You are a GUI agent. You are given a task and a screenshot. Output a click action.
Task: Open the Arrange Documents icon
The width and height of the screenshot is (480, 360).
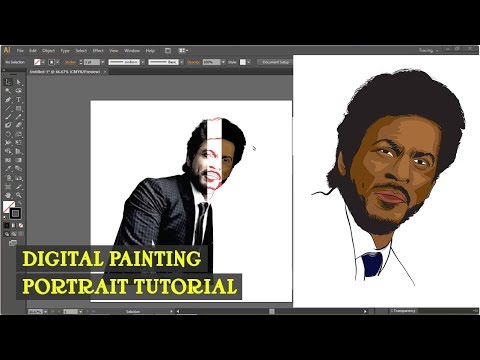coord(183,51)
